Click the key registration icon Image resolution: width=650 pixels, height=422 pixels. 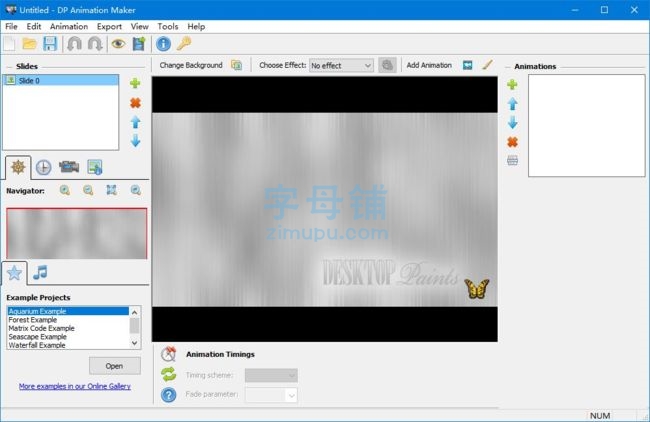[x=184, y=44]
